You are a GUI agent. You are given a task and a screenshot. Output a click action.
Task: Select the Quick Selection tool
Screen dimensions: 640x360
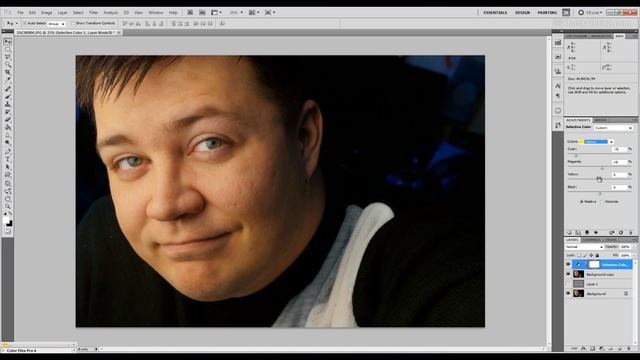[x=7, y=65]
